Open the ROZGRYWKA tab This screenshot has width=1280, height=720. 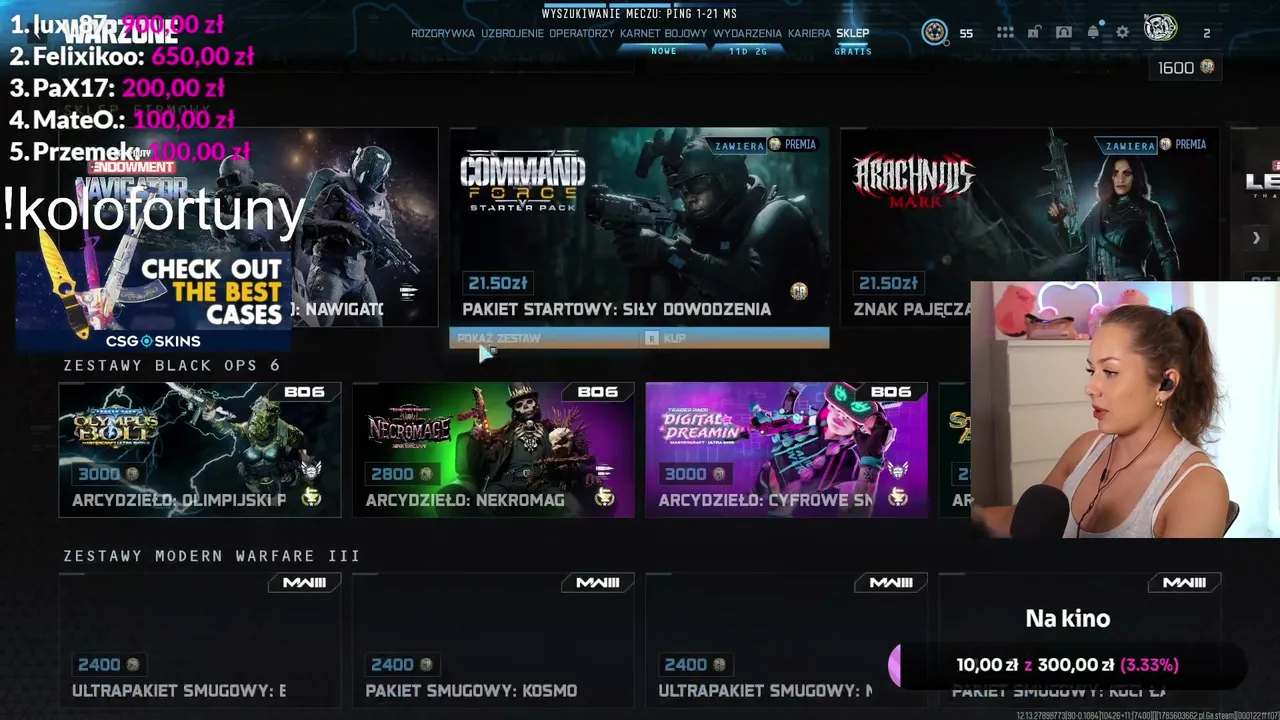(x=443, y=33)
